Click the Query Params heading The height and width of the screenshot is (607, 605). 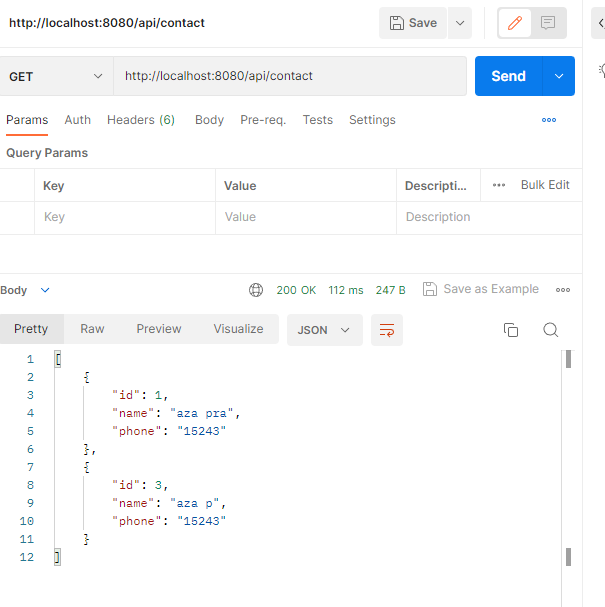click(47, 153)
